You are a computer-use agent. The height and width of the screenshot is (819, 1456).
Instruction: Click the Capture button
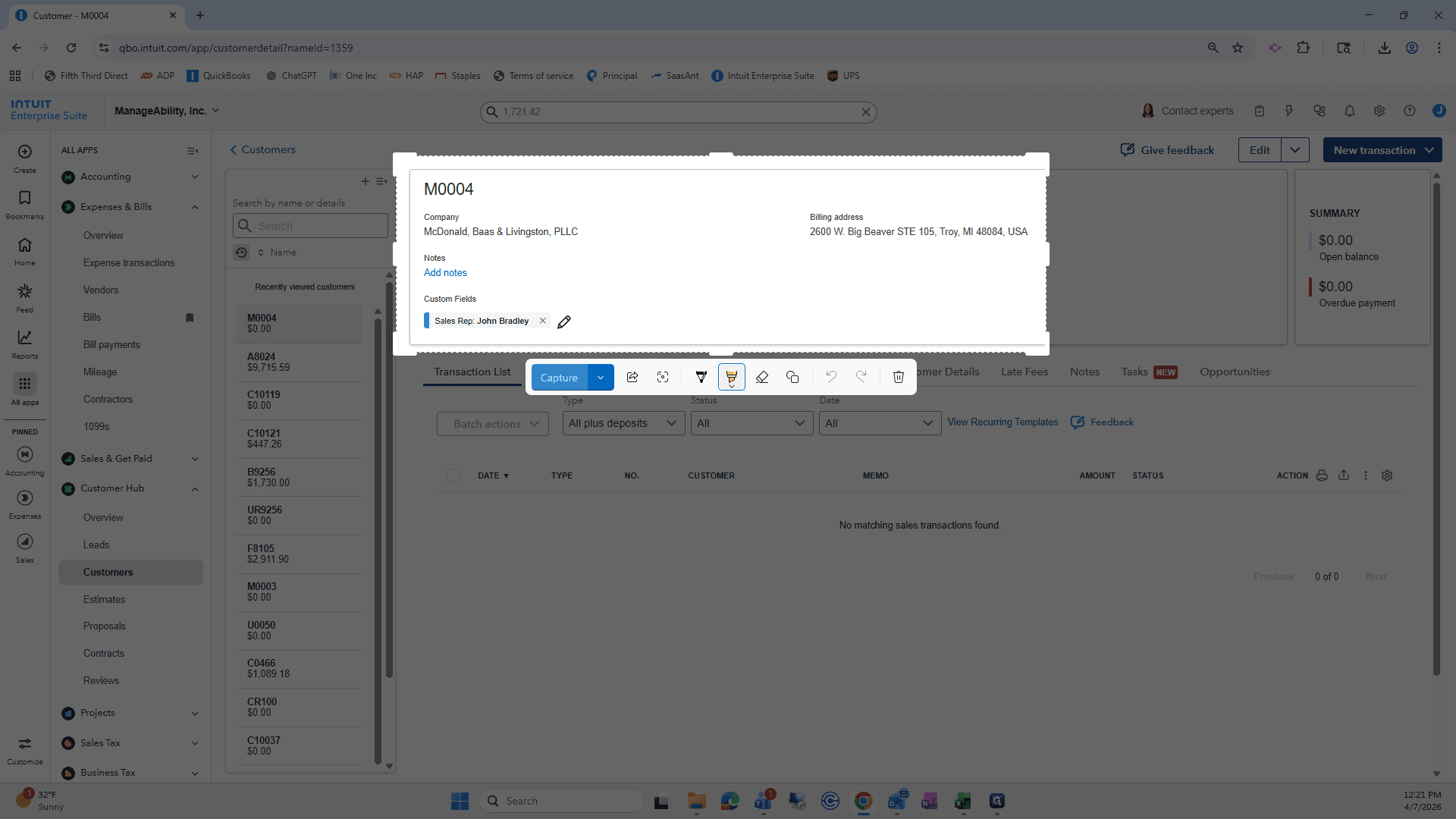click(x=560, y=378)
